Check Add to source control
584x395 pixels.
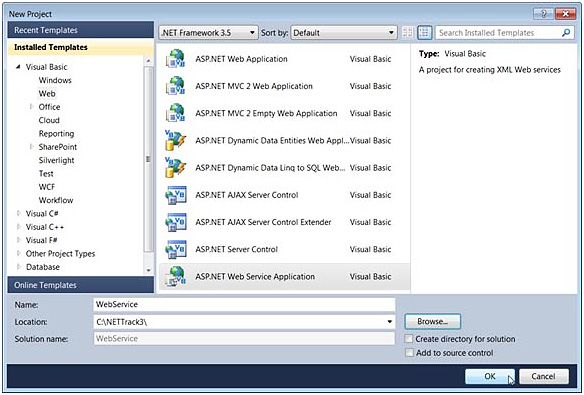coord(409,353)
